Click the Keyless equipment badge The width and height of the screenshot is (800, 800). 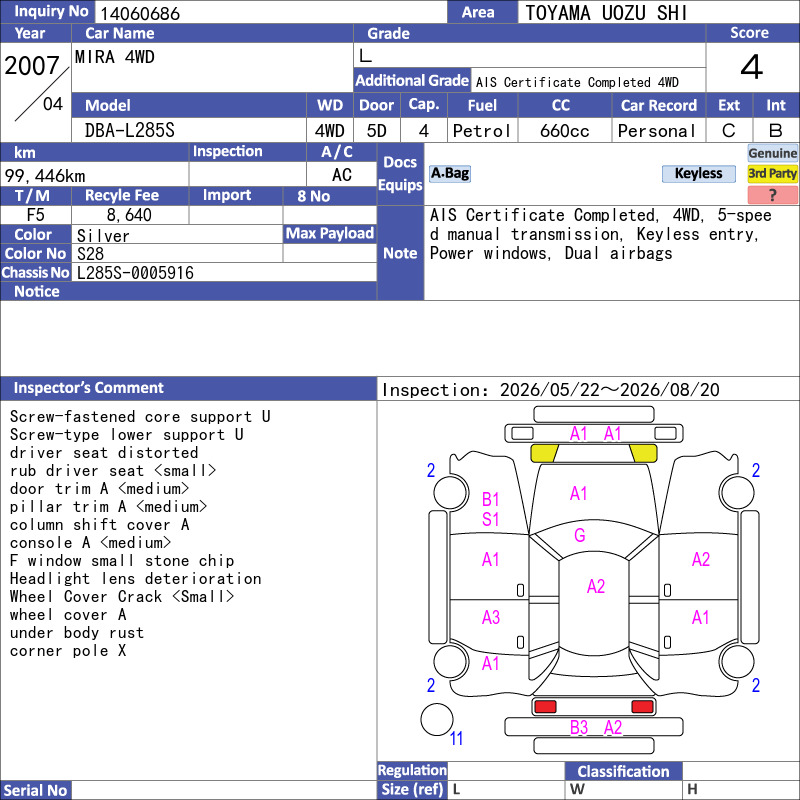click(x=698, y=173)
